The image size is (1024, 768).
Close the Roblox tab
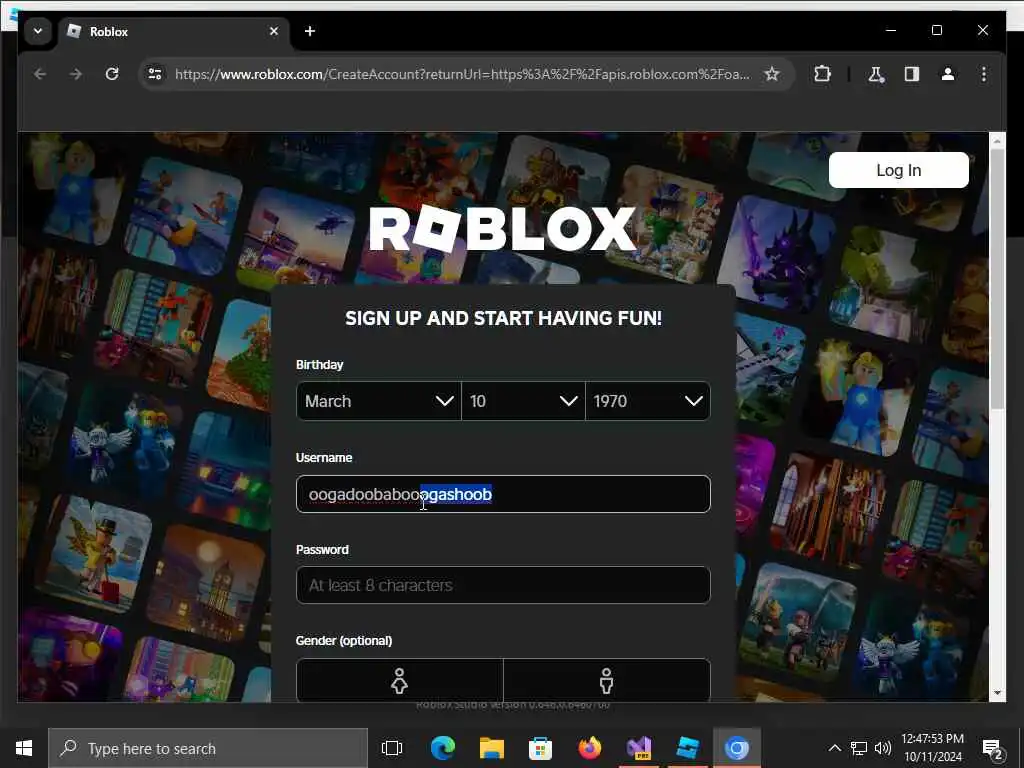click(x=274, y=31)
